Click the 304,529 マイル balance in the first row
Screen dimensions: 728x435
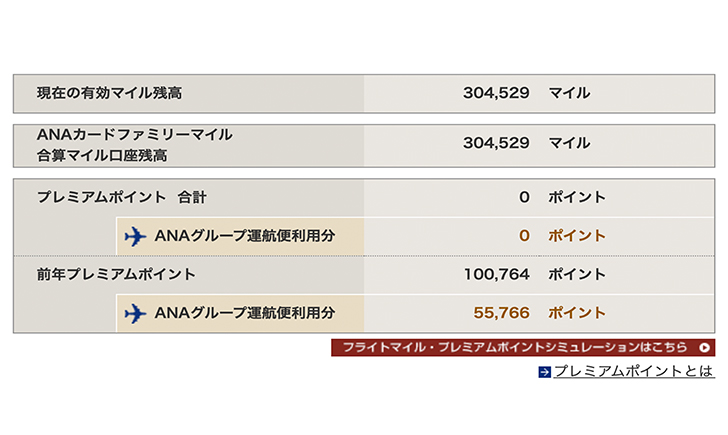tap(526, 93)
